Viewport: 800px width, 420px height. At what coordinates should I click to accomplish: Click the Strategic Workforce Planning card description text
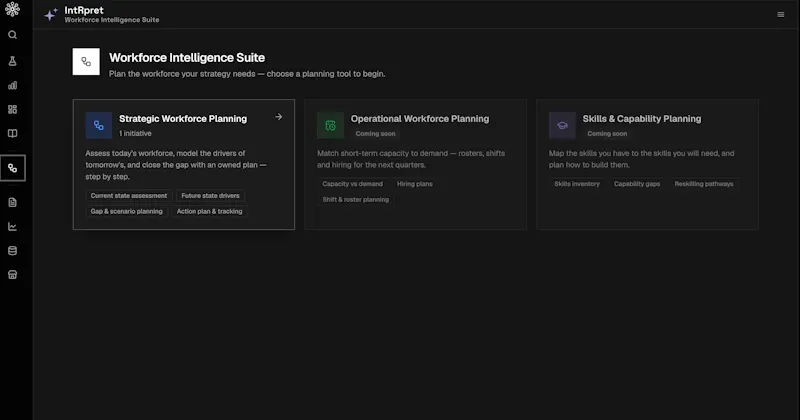click(176, 165)
